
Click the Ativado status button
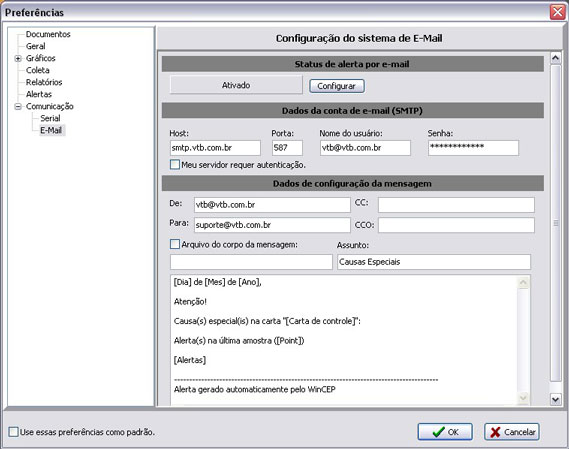coord(236,85)
